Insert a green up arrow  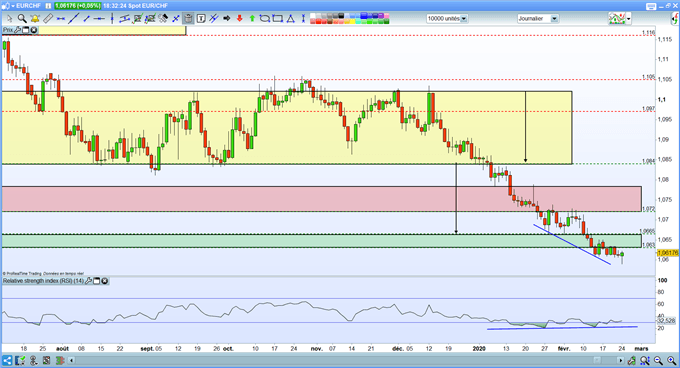252,19
